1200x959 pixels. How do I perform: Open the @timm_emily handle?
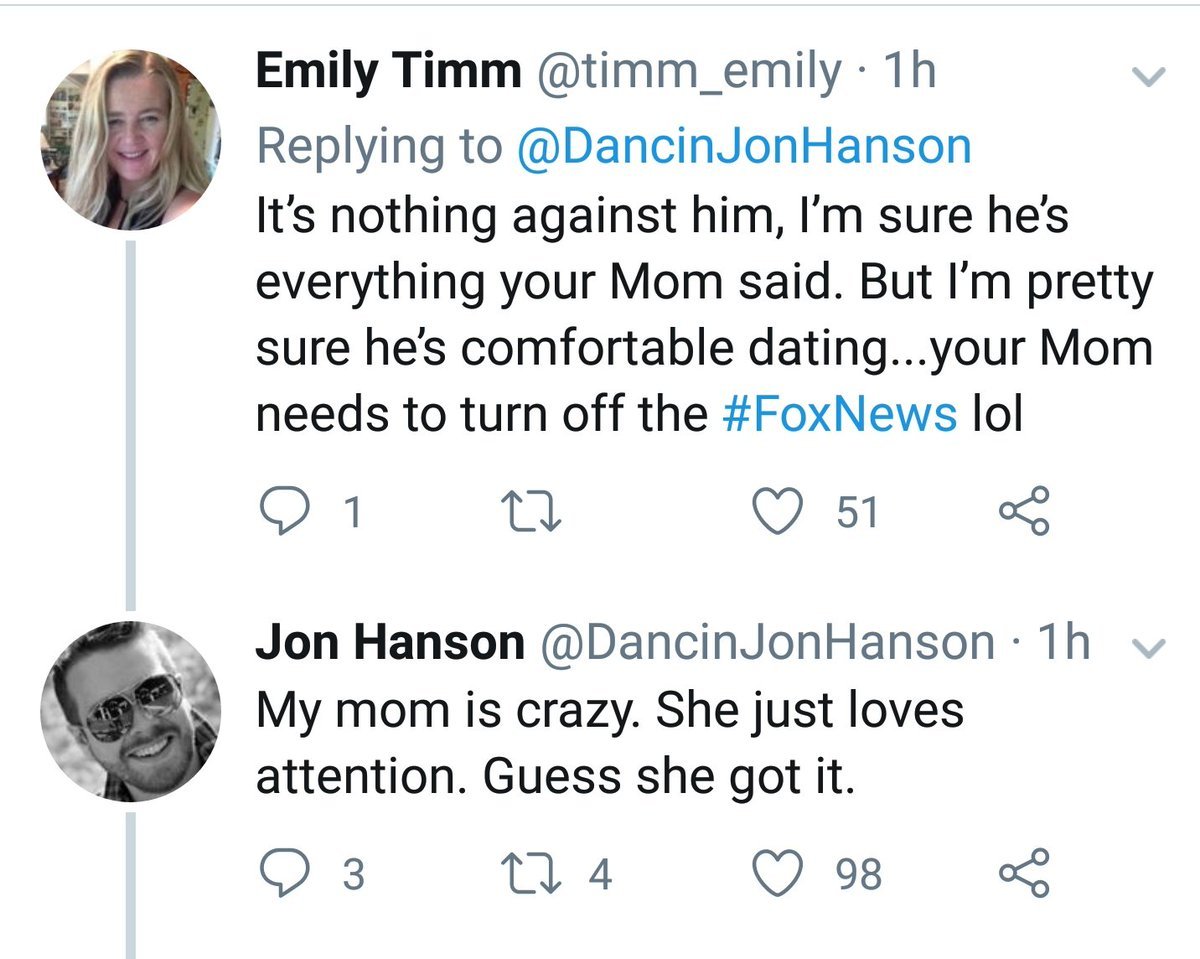pyautogui.click(x=691, y=72)
